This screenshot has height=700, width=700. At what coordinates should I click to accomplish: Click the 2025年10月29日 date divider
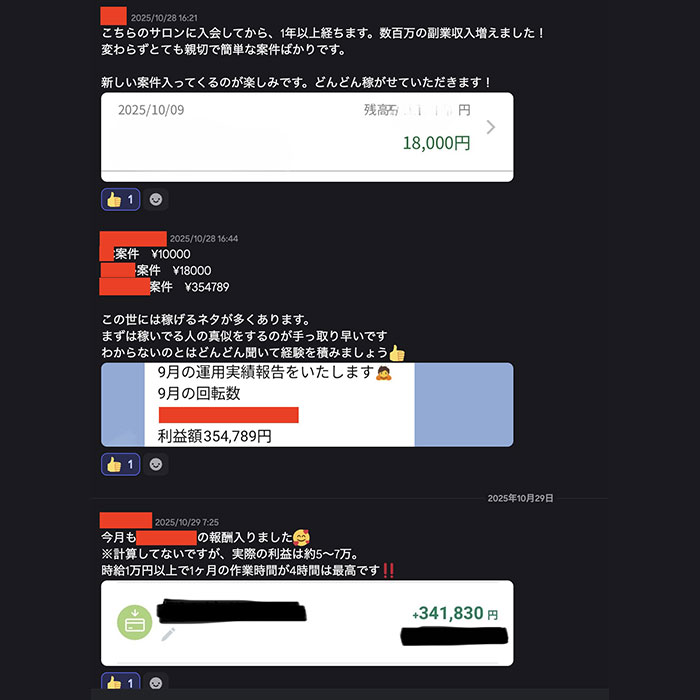(x=520, y=498)
